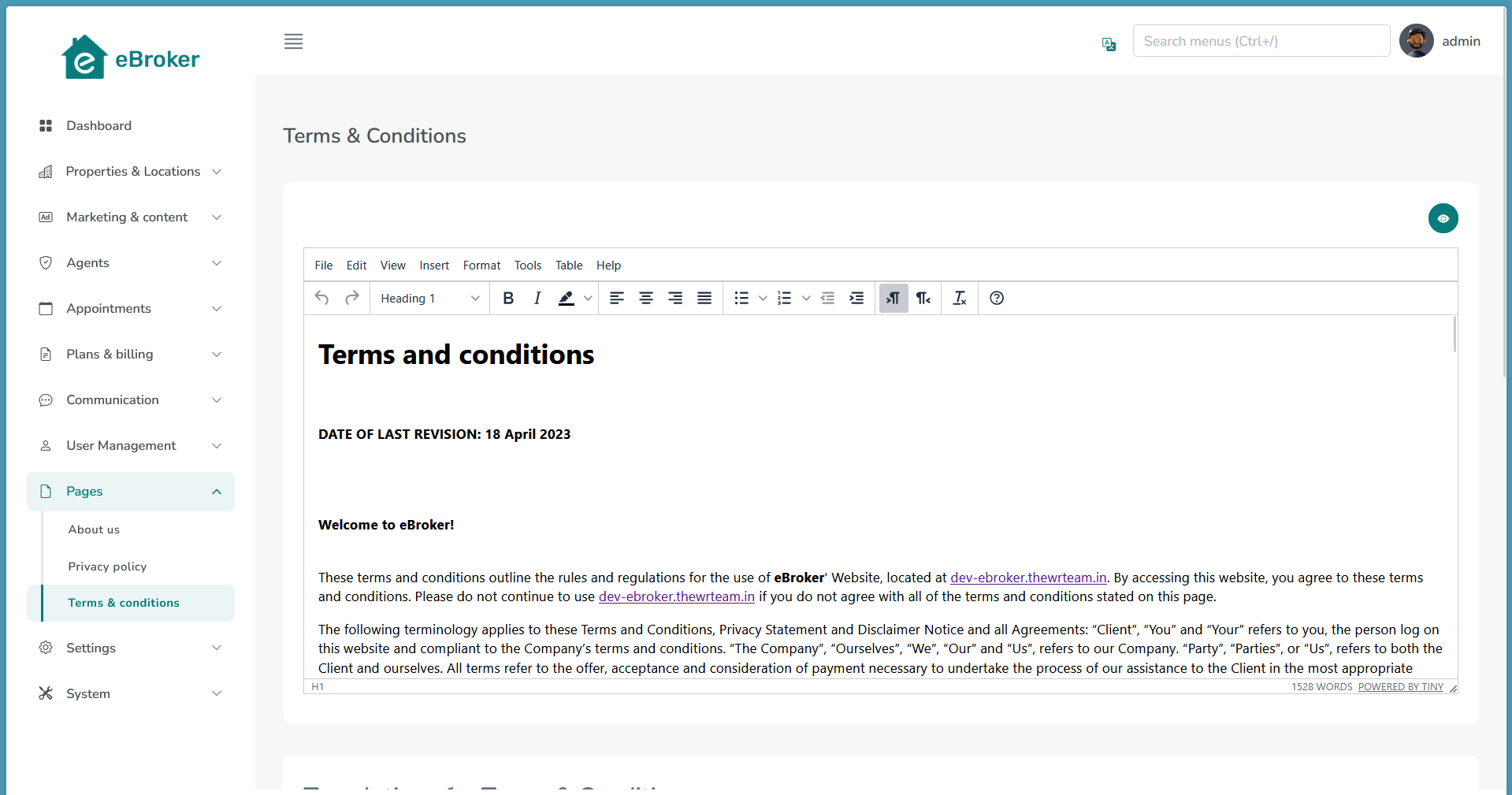Clear formatting from selected text

click(959, 298)
